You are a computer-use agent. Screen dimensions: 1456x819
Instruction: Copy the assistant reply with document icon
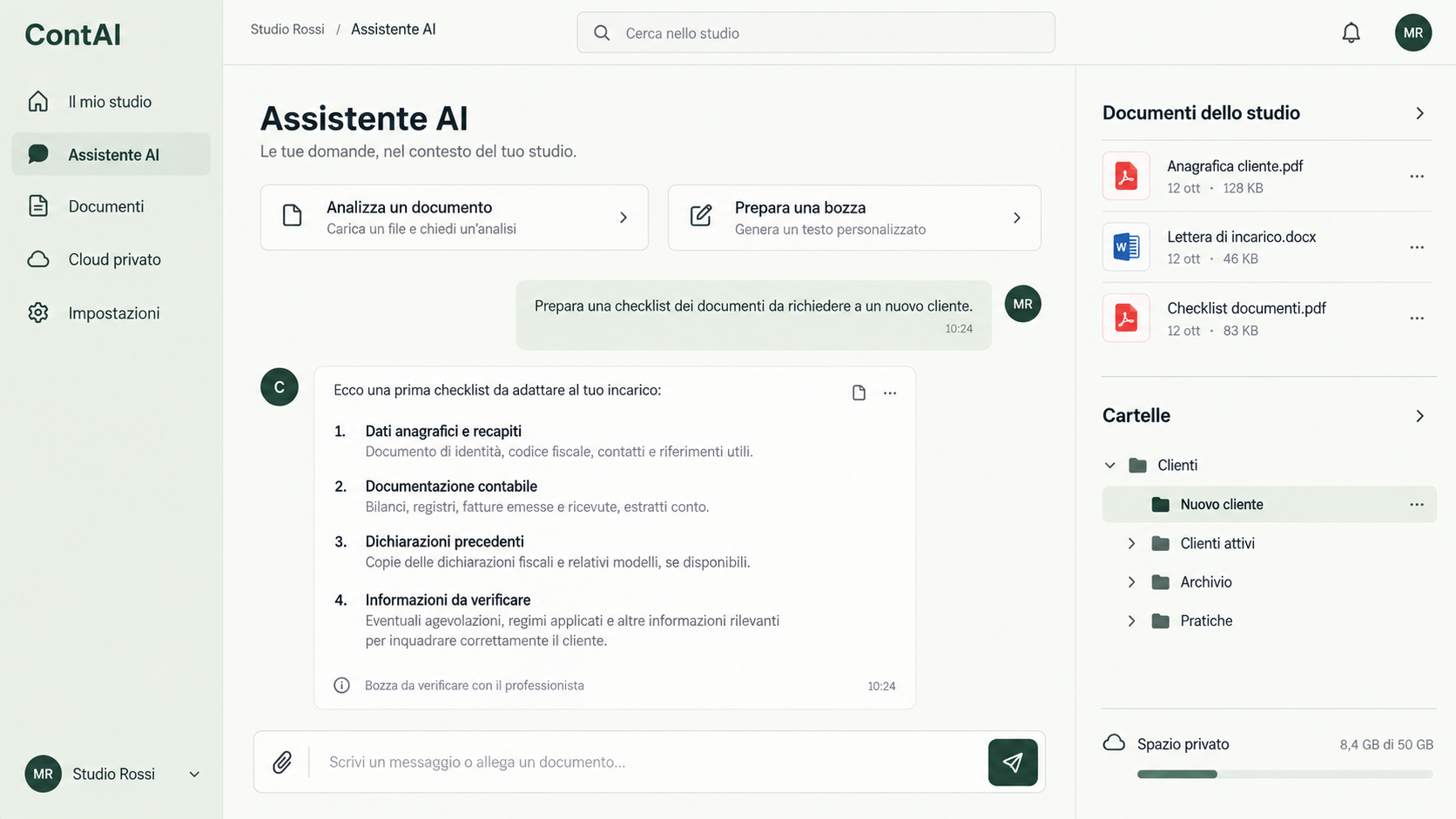pos(859,393)
